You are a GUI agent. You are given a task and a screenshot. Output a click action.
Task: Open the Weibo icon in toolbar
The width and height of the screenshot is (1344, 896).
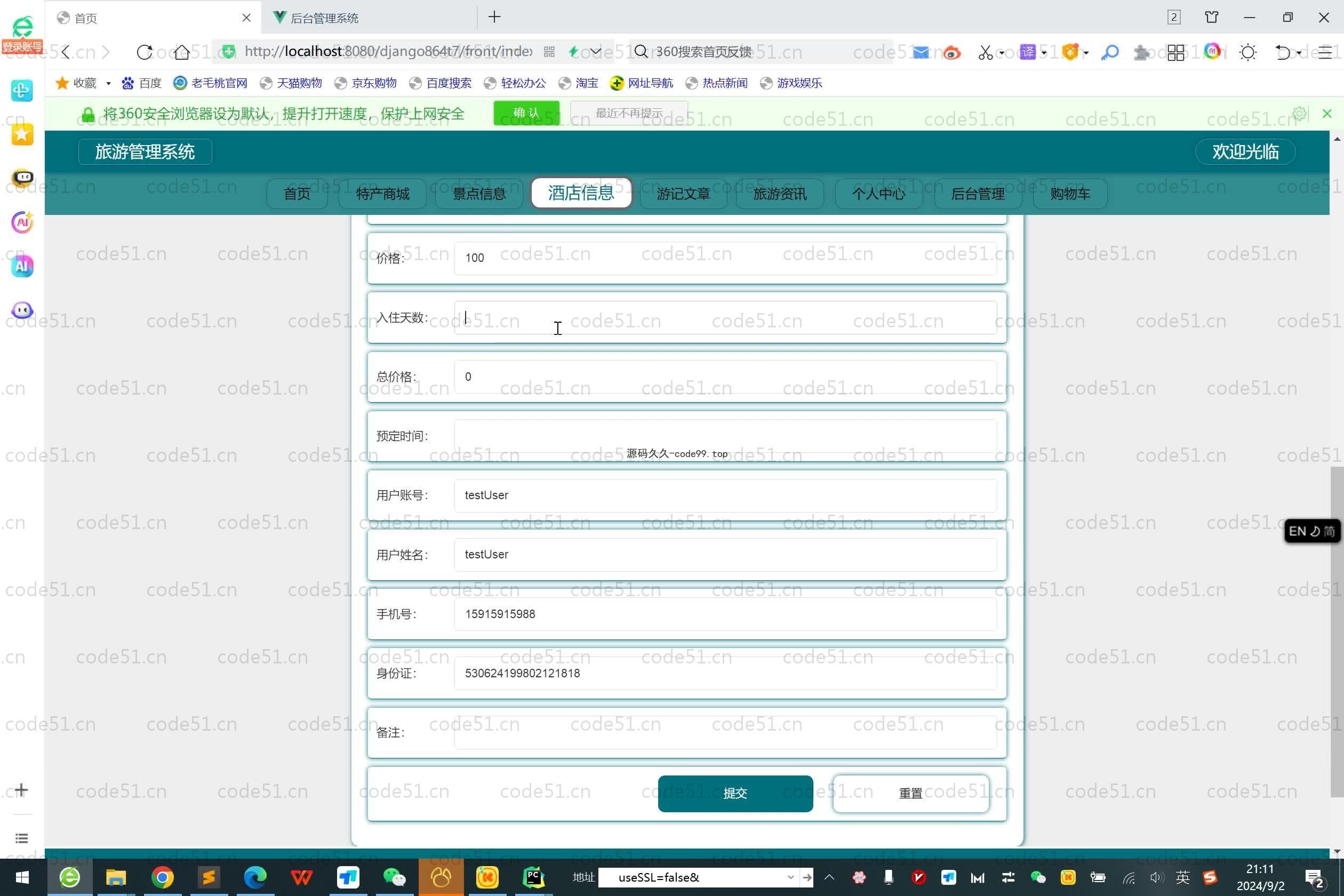[x=951, y=53]
